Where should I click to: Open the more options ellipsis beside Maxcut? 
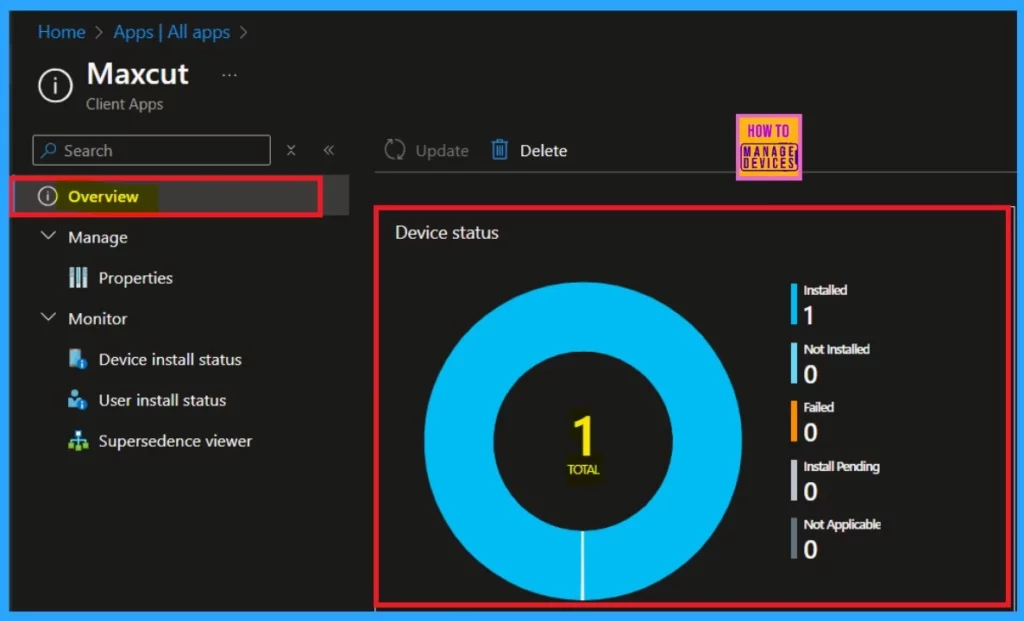tap(229, 75)
